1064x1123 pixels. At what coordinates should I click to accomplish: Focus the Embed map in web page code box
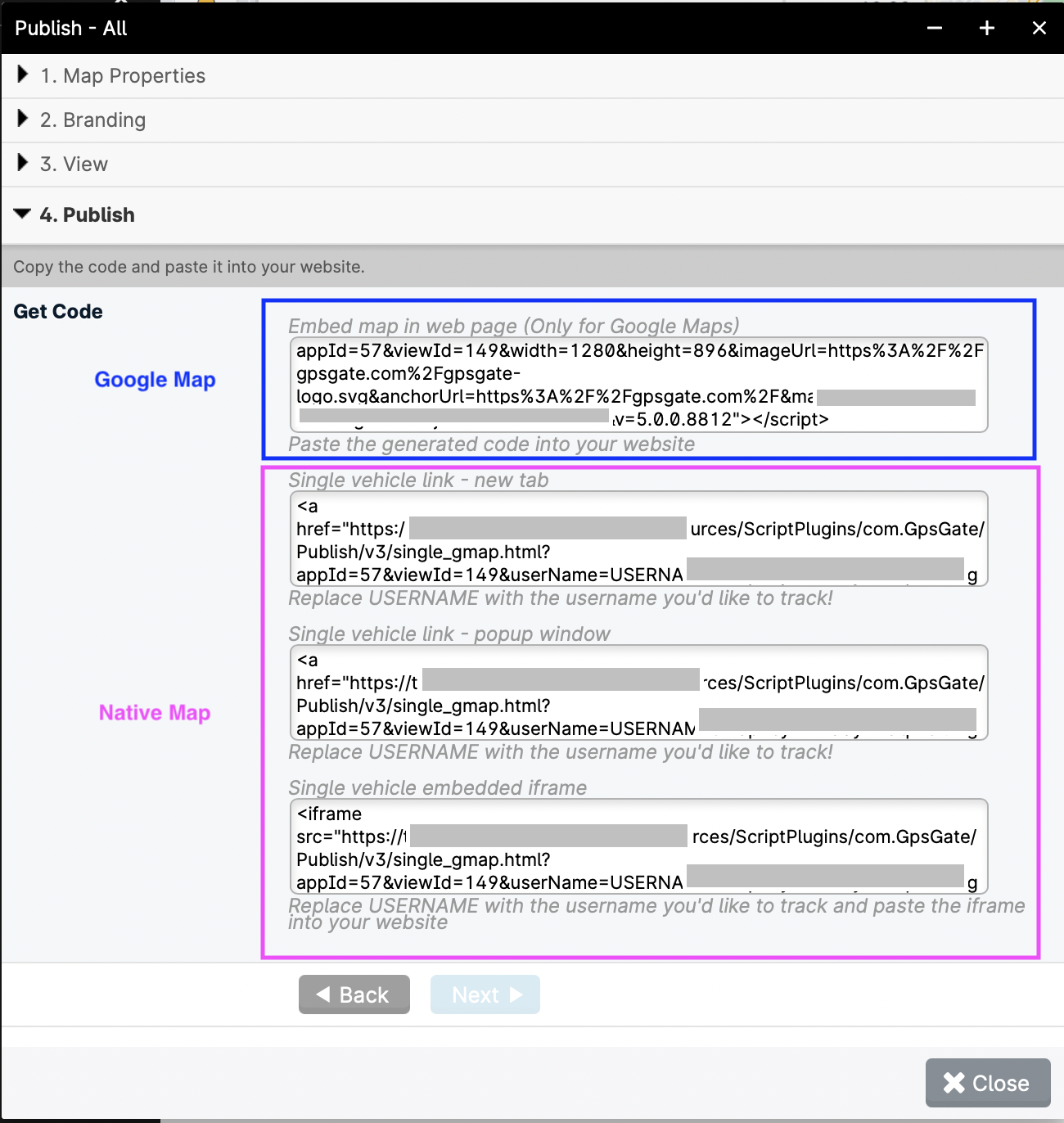(x=639, y=385)
